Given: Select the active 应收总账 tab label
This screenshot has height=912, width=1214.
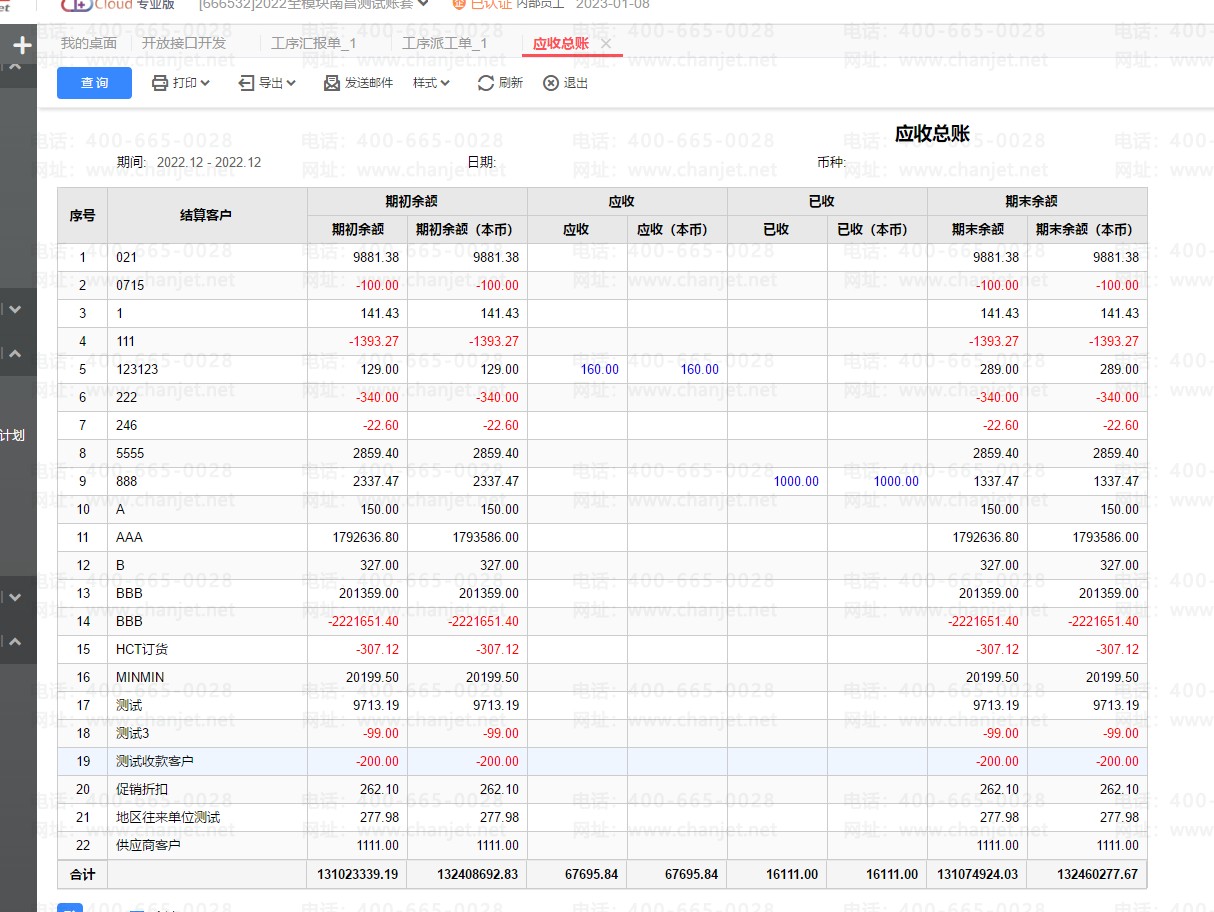Looking at the screenshot, I should click(561, 43).
